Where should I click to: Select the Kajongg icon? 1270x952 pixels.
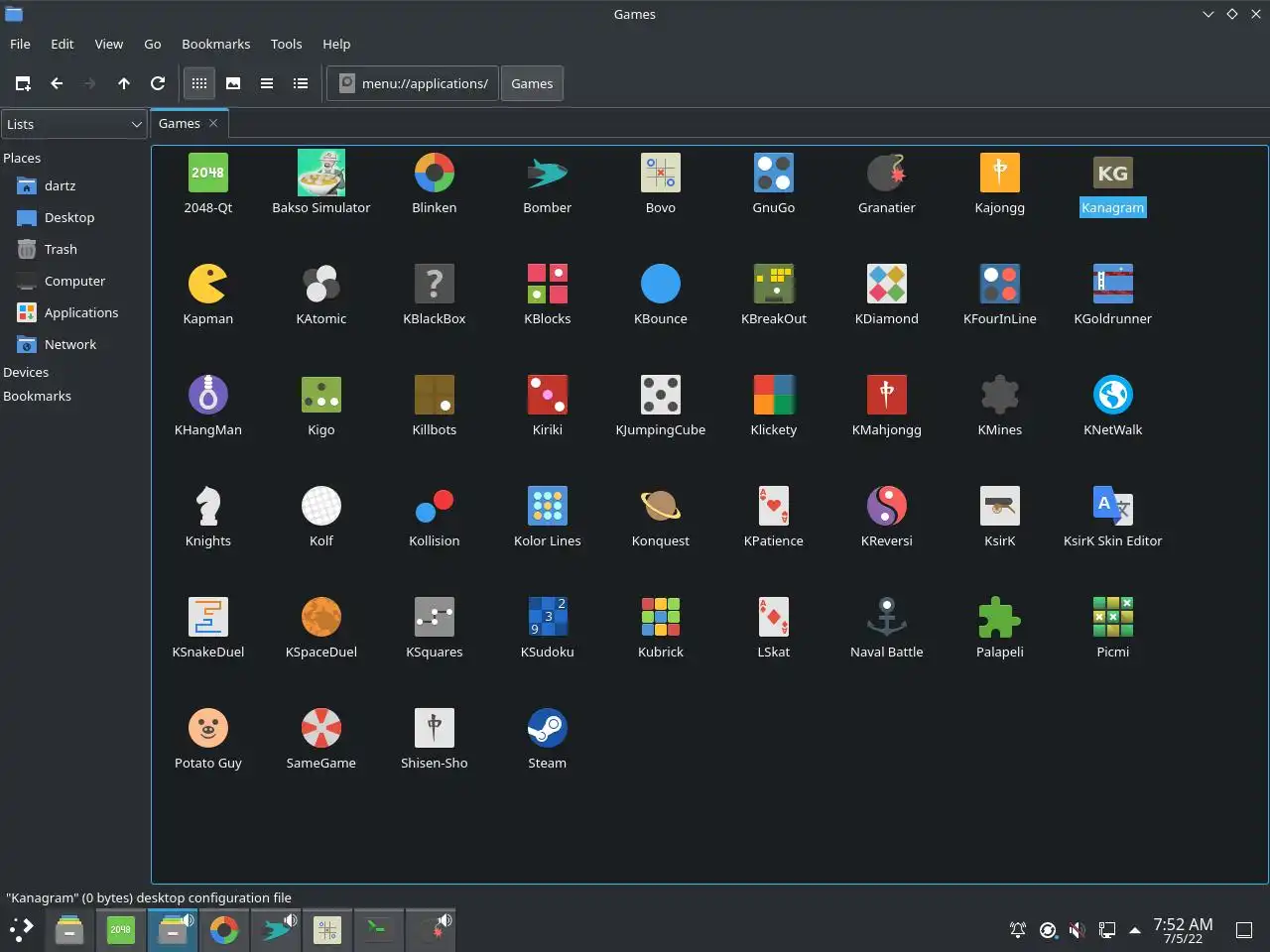[x=1000, y=173]
